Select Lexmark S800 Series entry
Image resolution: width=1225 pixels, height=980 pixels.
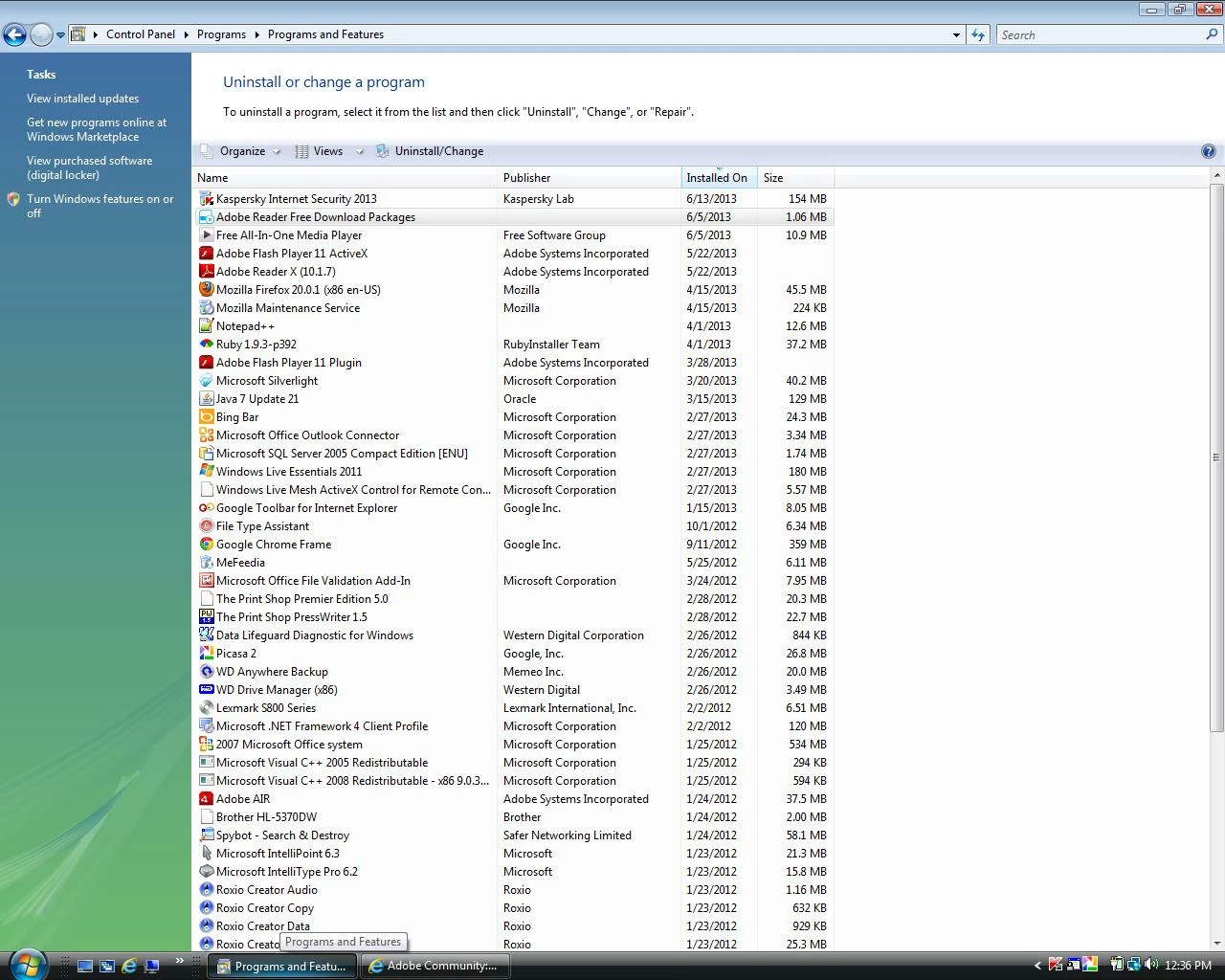coord(514,708)
